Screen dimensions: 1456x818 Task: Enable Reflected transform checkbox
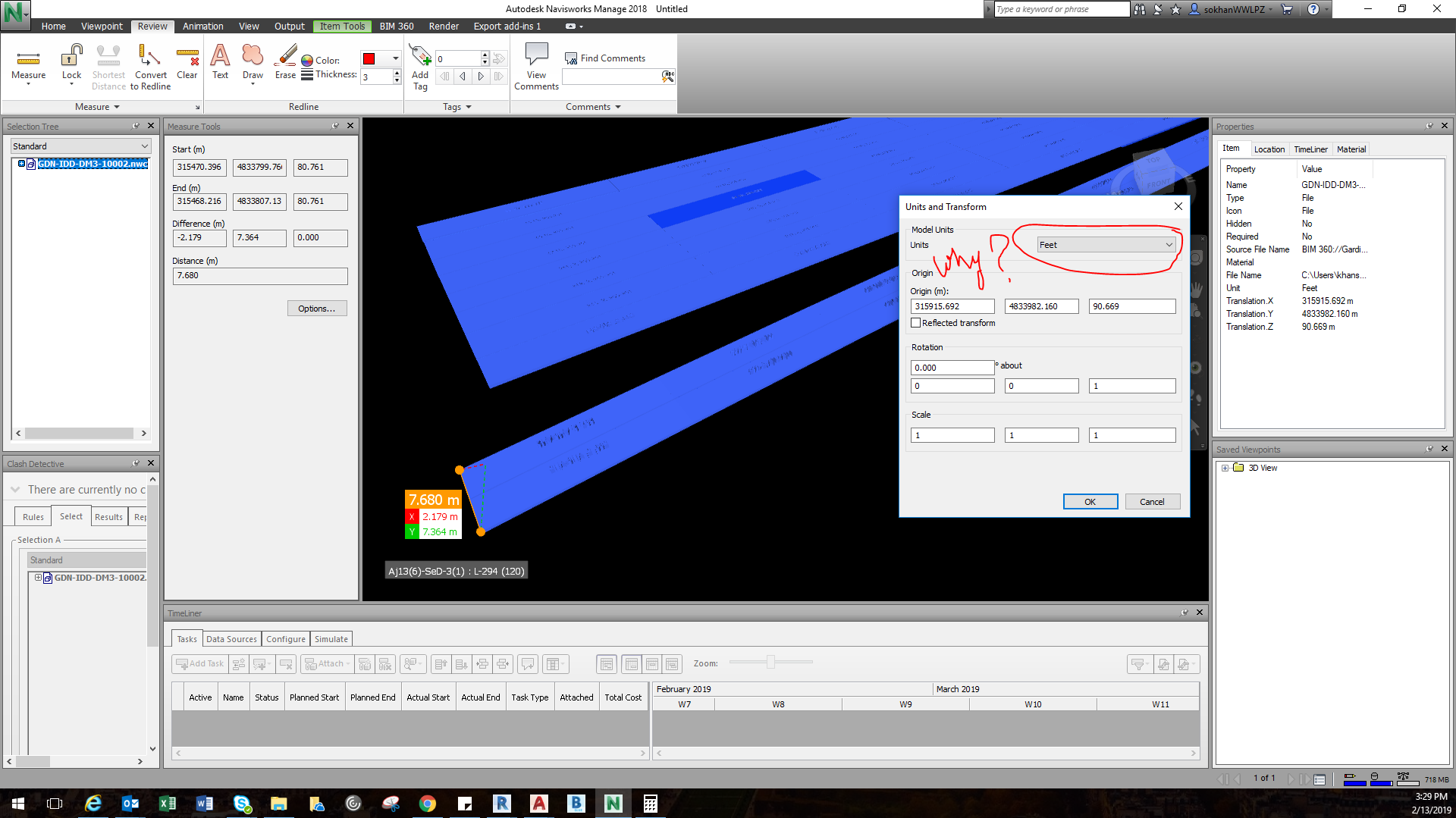pyautogui.click(x=915, y=323)
